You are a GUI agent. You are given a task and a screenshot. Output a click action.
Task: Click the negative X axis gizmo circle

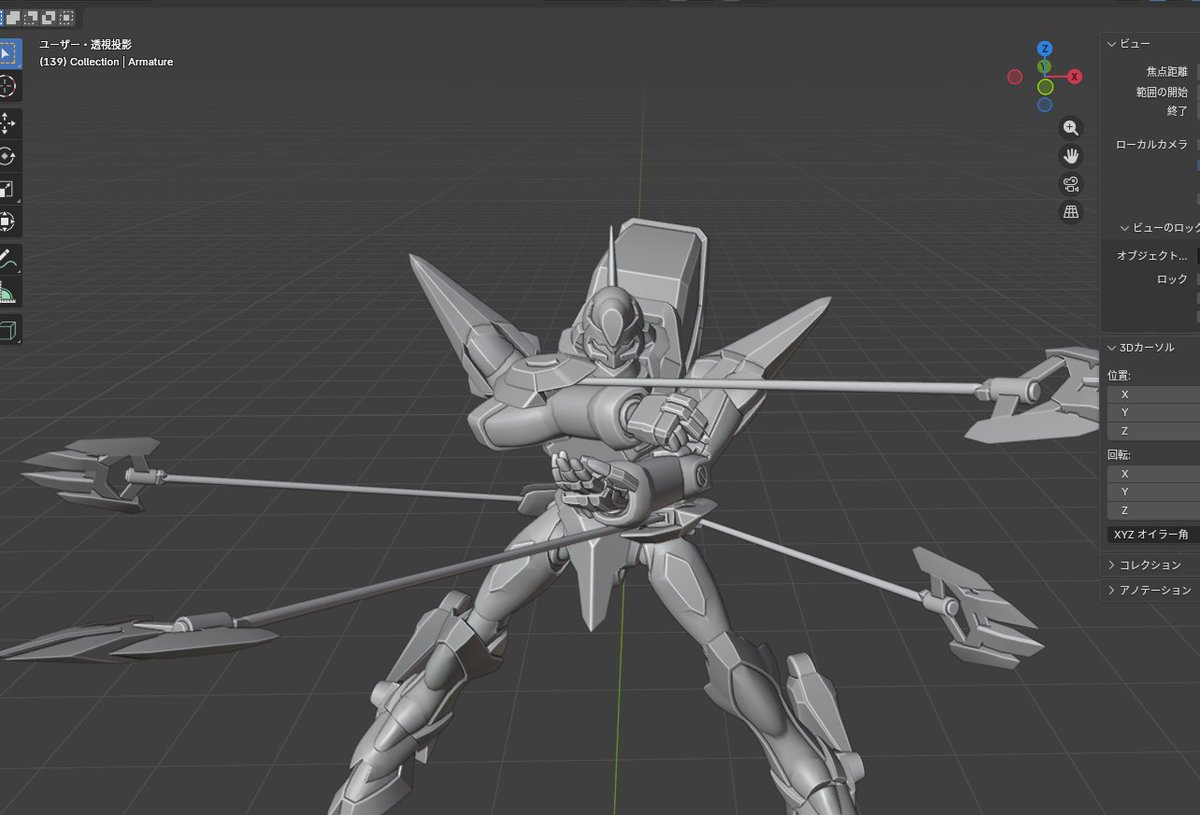[x=1015, y=77]
